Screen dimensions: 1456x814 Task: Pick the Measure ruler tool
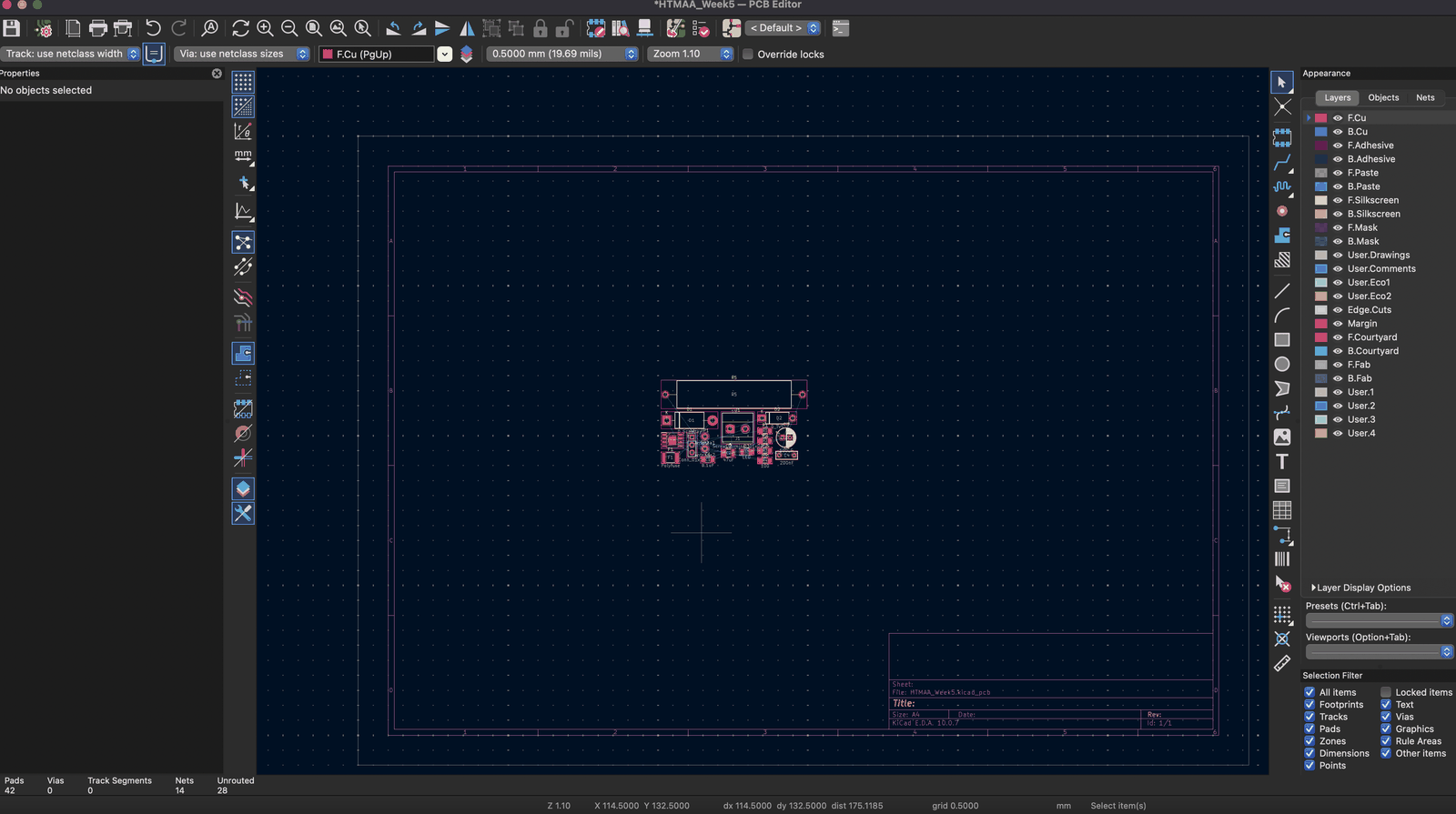[x=1282, y=664]
